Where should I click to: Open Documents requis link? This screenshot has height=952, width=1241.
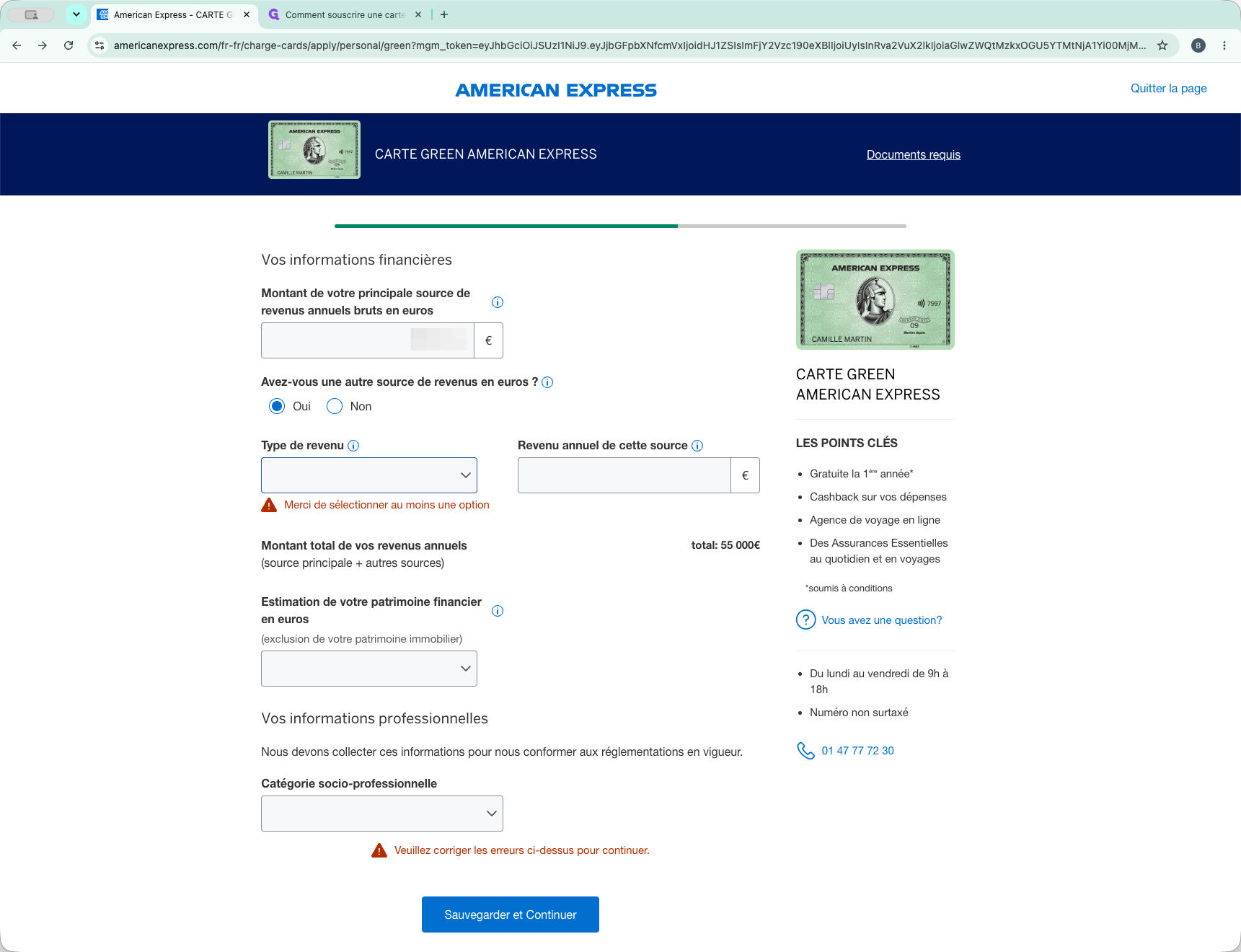(x=913, y=154)
